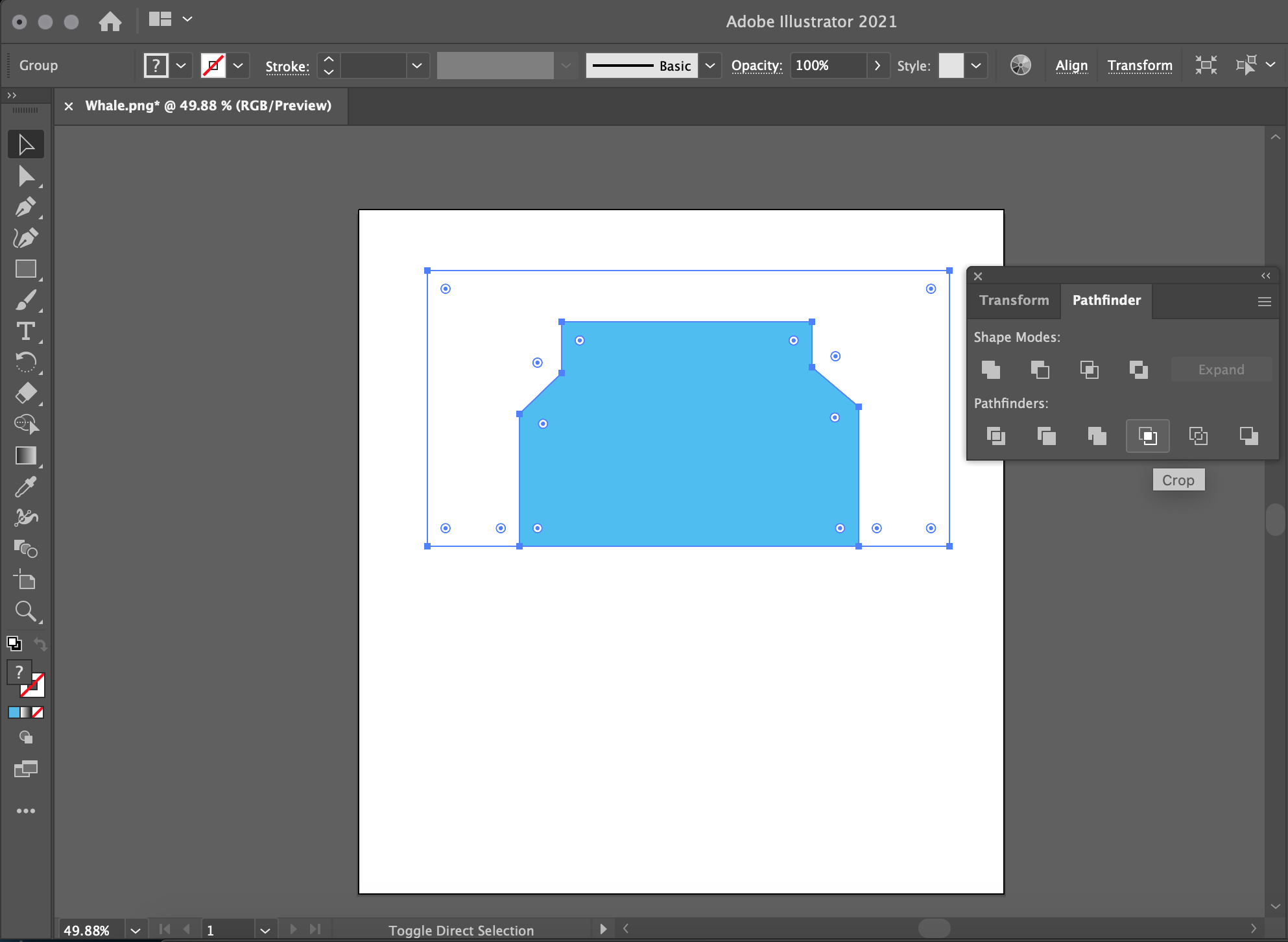This screenshot has height=942, width=1288.
Task: Toggle the Minus Front shape mode
Action: [x=1040, y=369]
